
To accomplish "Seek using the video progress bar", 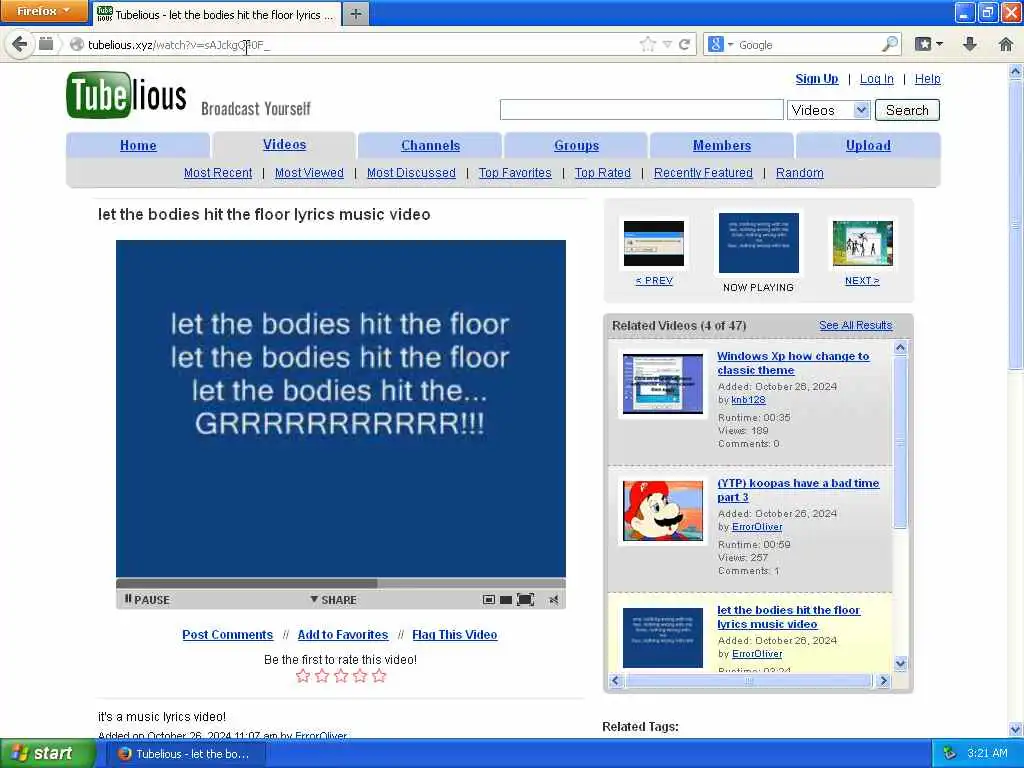I will 341,583.
